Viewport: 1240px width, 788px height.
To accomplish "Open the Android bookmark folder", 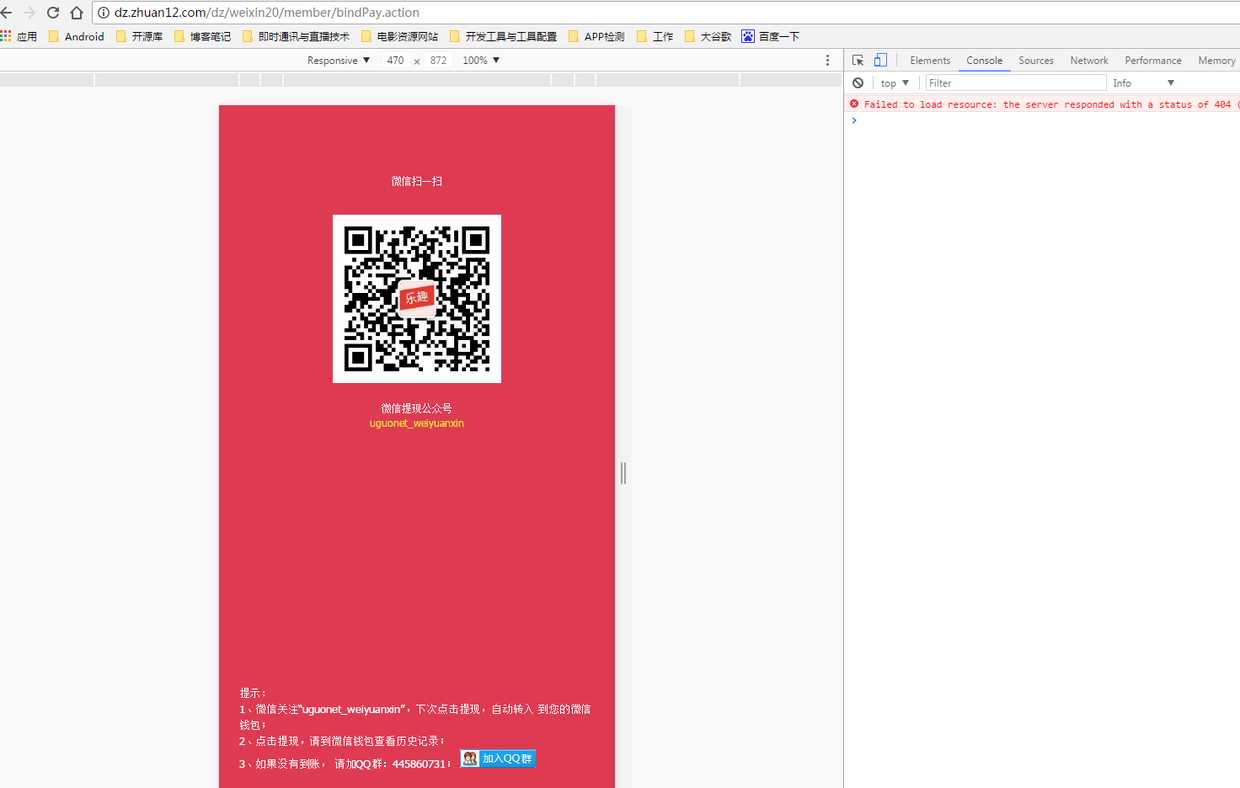I will point(76,37).
